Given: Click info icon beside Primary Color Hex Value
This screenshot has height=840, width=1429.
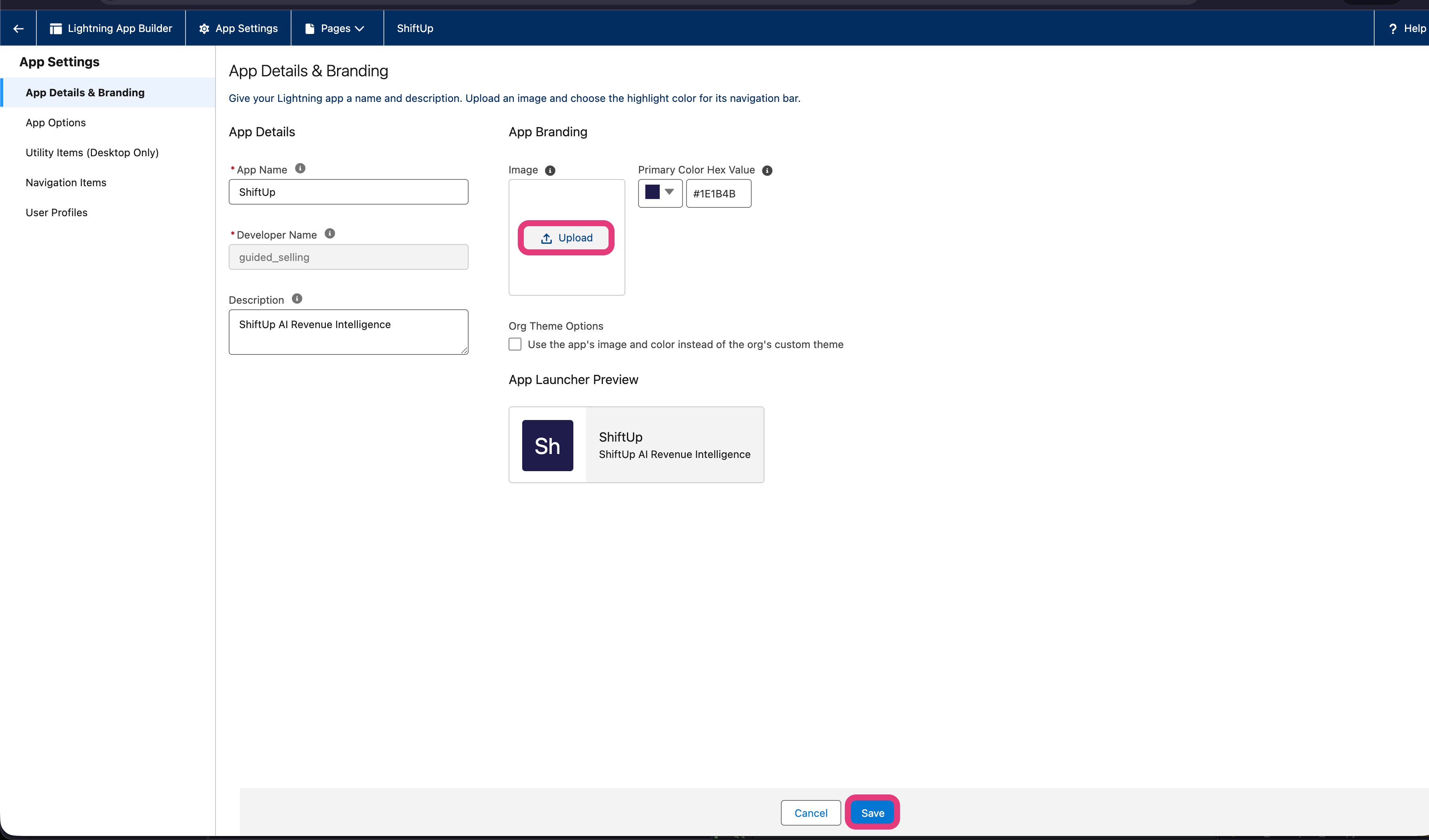Looking at the screenshot, I should click(767, 171).
